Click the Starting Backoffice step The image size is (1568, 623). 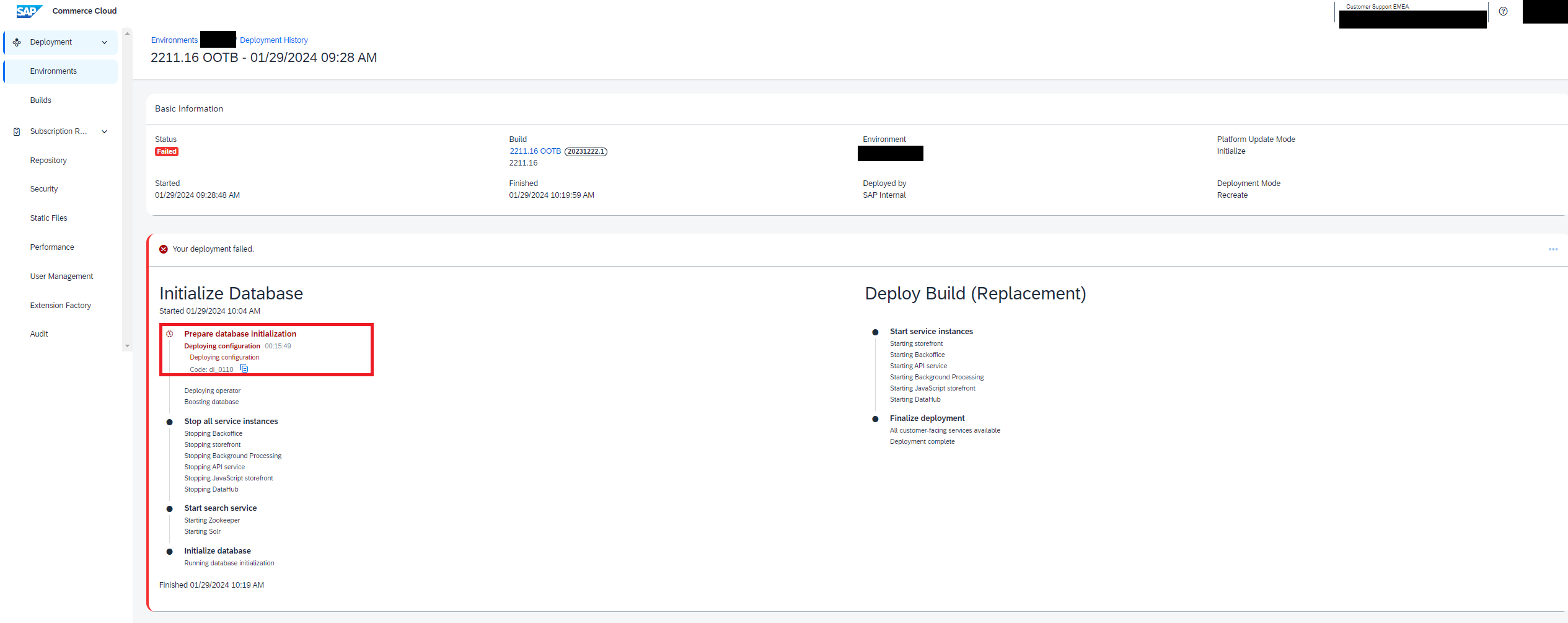917,355
